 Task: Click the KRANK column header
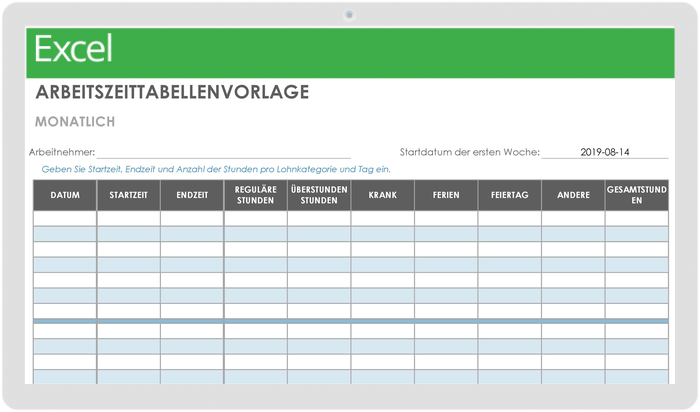click(383, 195)
